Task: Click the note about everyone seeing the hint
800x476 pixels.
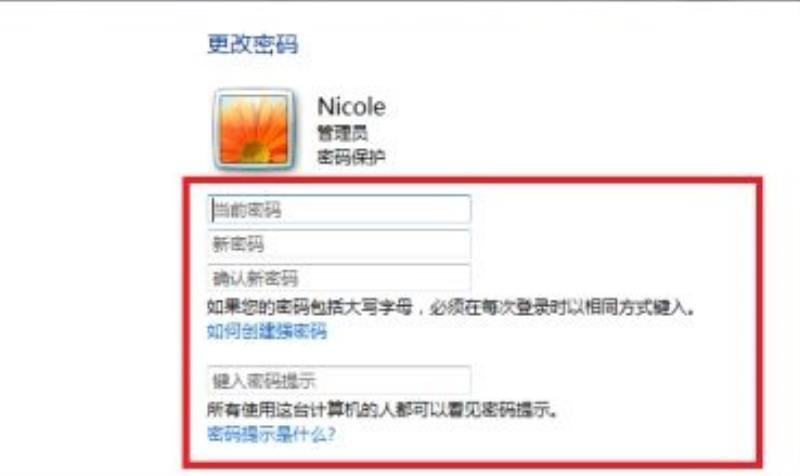Action: click(383, 410)
